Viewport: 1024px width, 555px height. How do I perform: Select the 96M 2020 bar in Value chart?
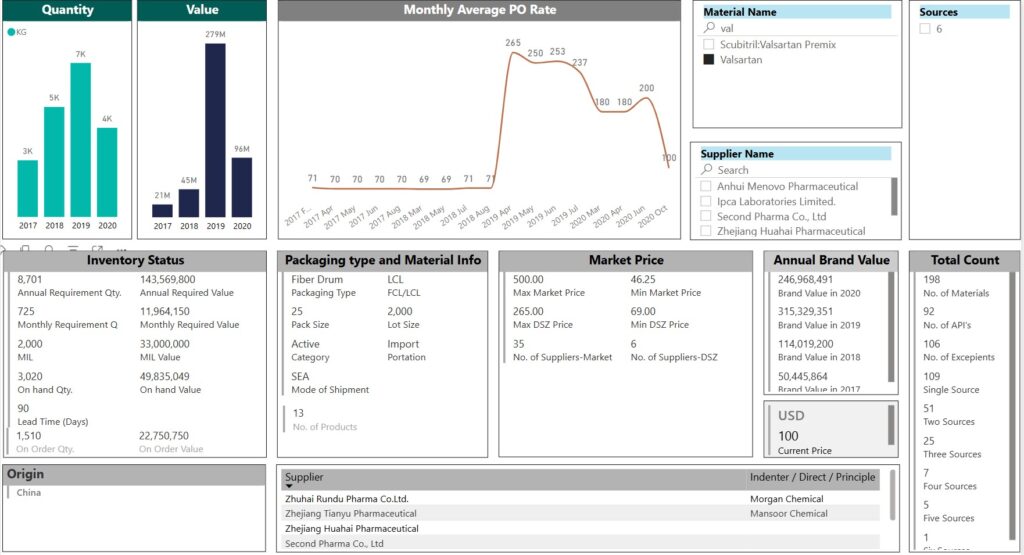click(242, 187)
